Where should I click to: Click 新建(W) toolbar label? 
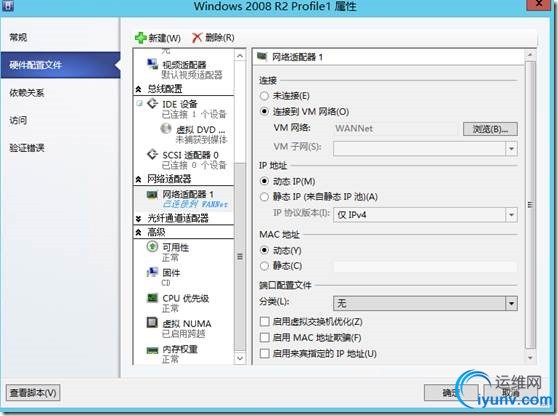click(x=164, y=38)
